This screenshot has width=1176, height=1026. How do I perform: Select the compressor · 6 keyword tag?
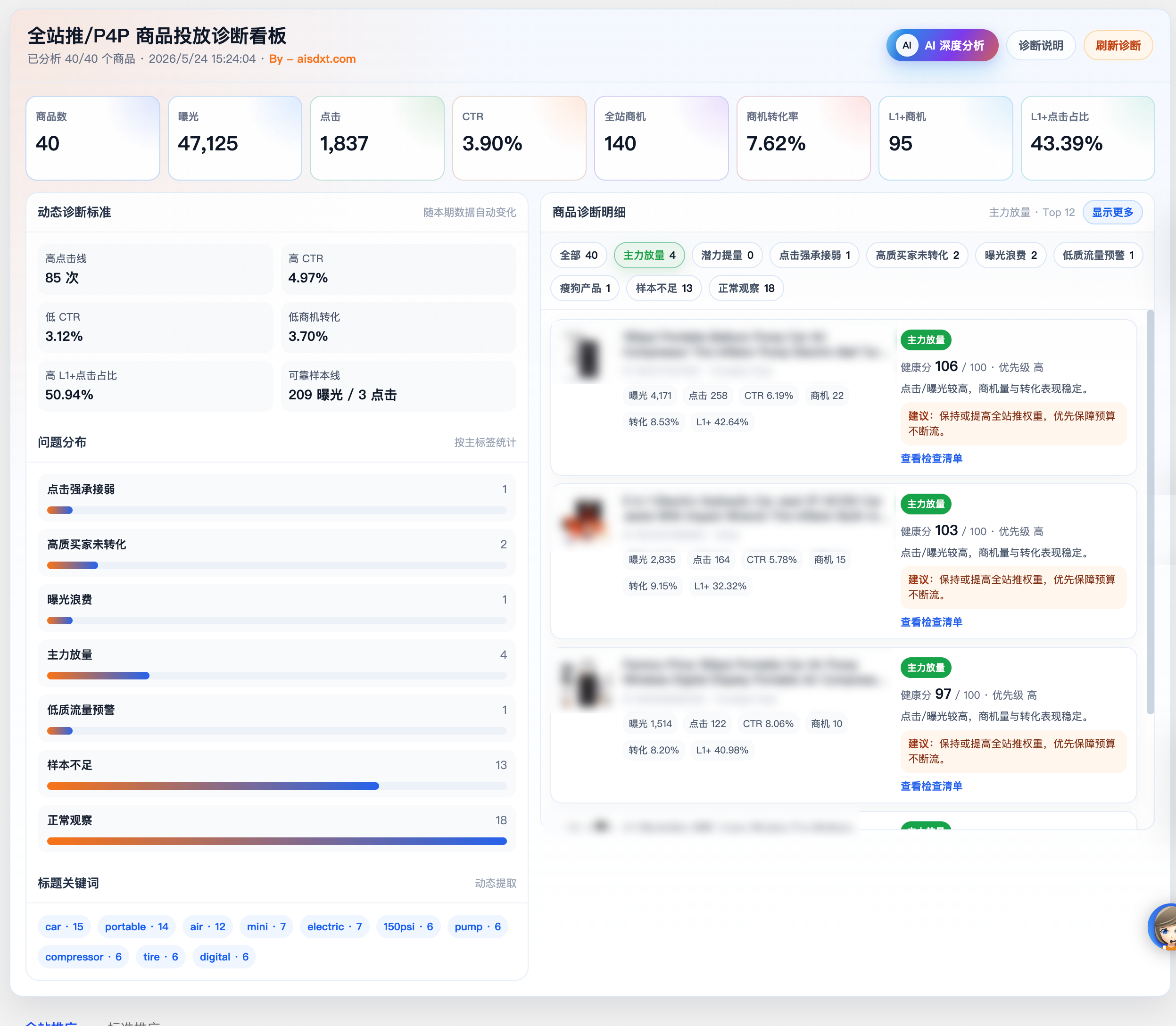83,957
